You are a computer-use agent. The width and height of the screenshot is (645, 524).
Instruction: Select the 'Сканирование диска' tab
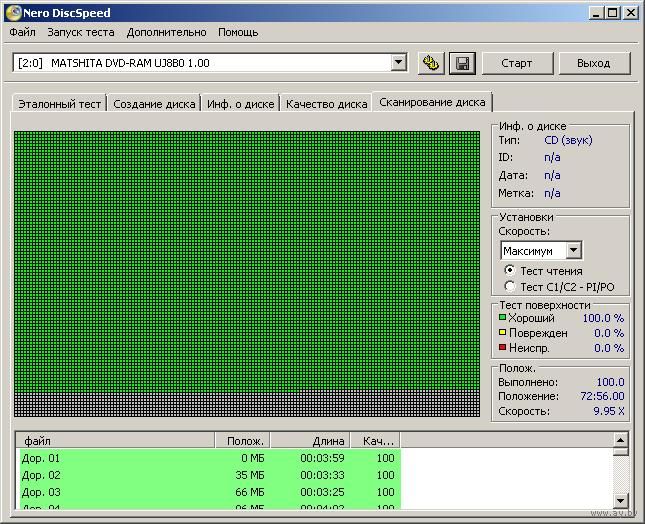[432, 102]
